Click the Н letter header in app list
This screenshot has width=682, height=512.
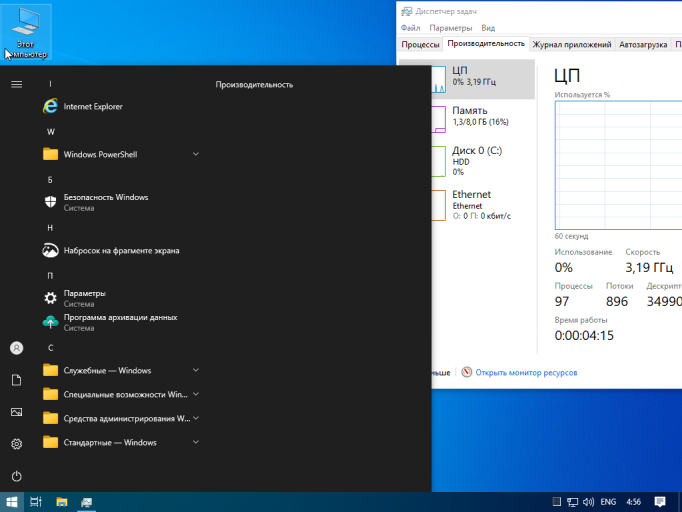[50, 228]
